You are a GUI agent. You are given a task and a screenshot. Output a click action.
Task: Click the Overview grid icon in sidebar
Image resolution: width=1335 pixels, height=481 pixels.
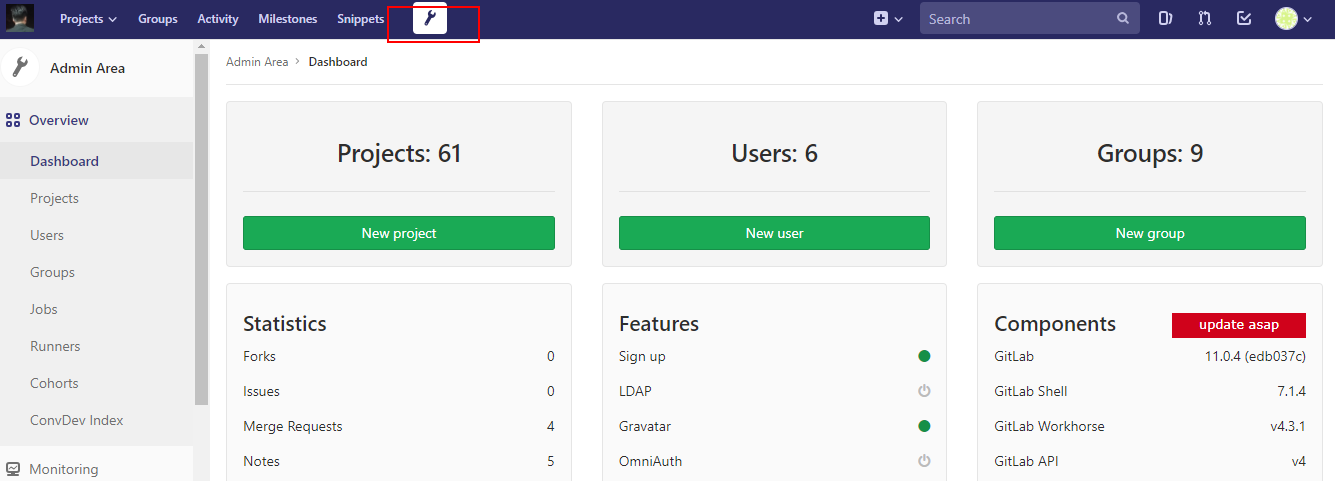(13, 120)
